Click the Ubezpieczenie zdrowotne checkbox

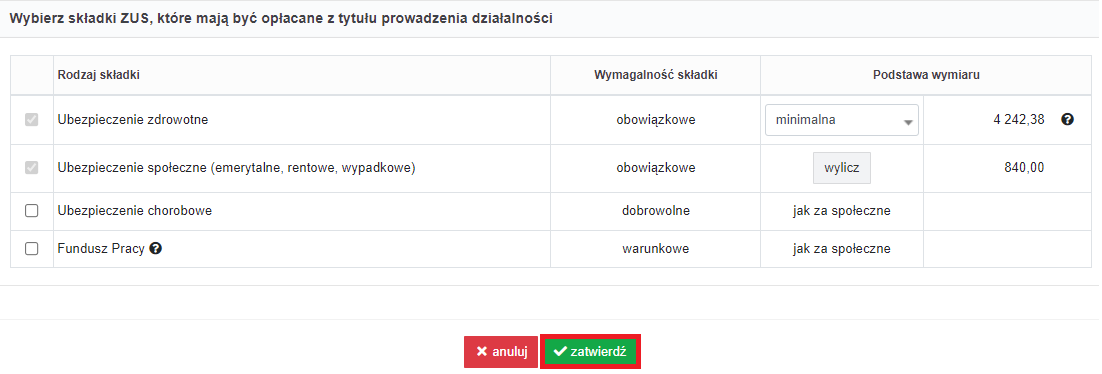click(32, 120)
